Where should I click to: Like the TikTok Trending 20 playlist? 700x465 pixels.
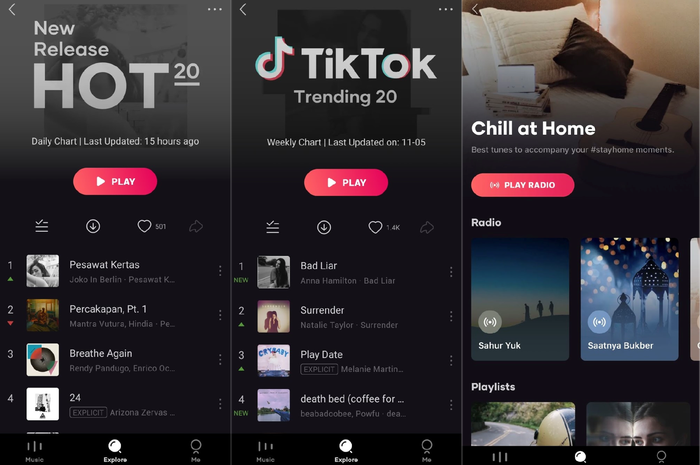375,227
